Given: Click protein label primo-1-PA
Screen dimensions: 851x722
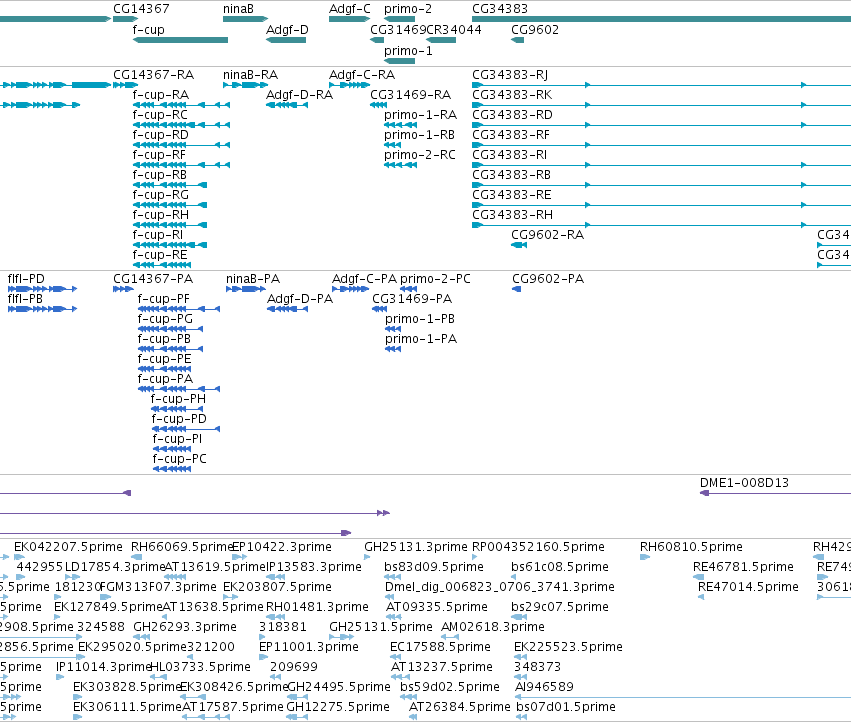Looking at the screenshot, I should point(421,339).
